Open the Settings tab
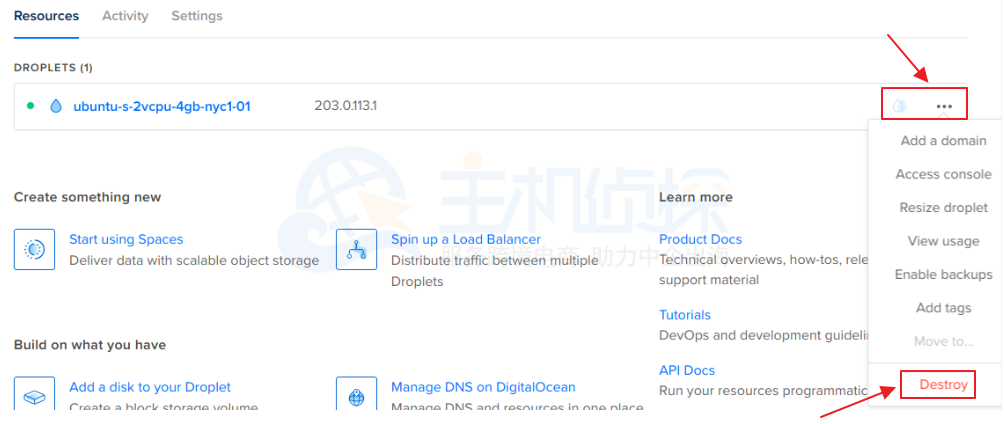Image resolution: width=1004 pixels, height=424 pixels. [x=197, y=16]
